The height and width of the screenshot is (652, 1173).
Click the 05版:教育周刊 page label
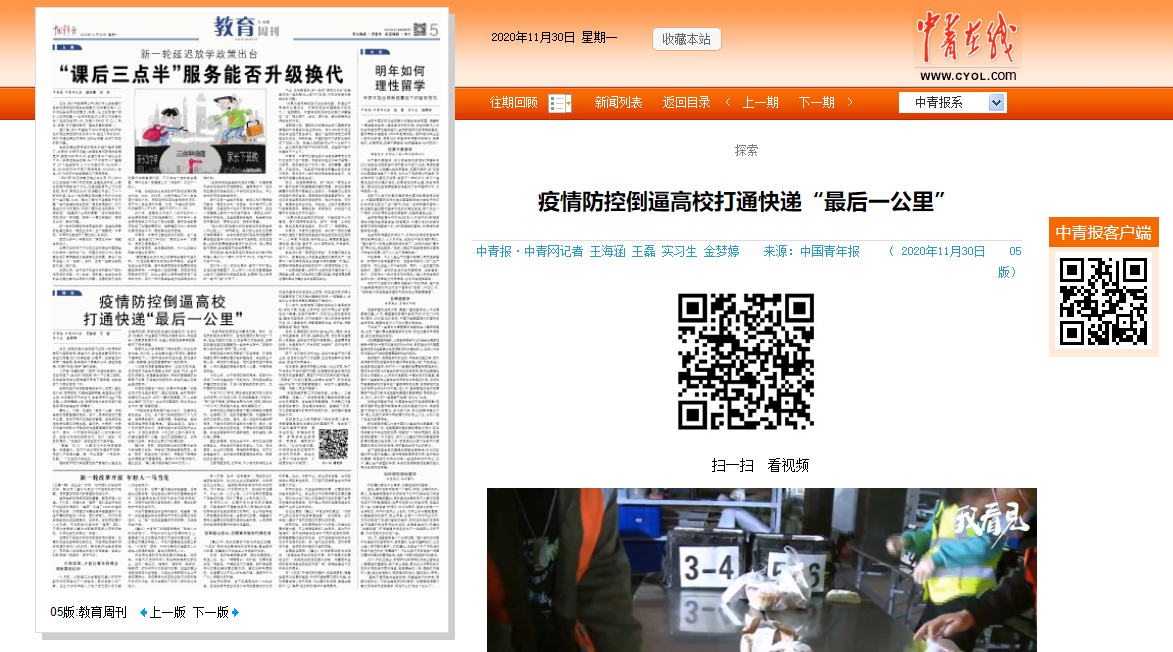click(x=88, y=612)
